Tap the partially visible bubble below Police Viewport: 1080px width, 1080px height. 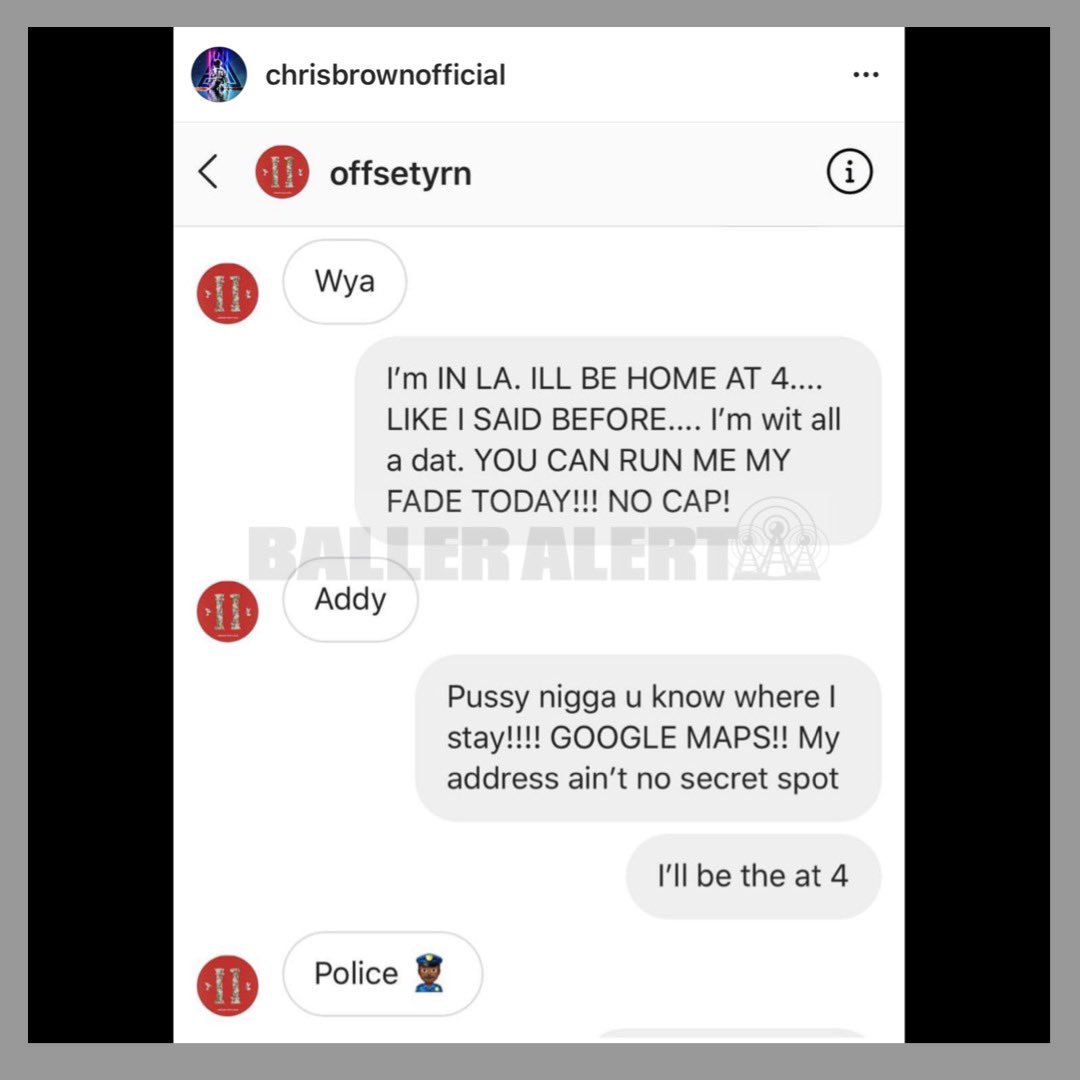click(x=731, y=1035)
